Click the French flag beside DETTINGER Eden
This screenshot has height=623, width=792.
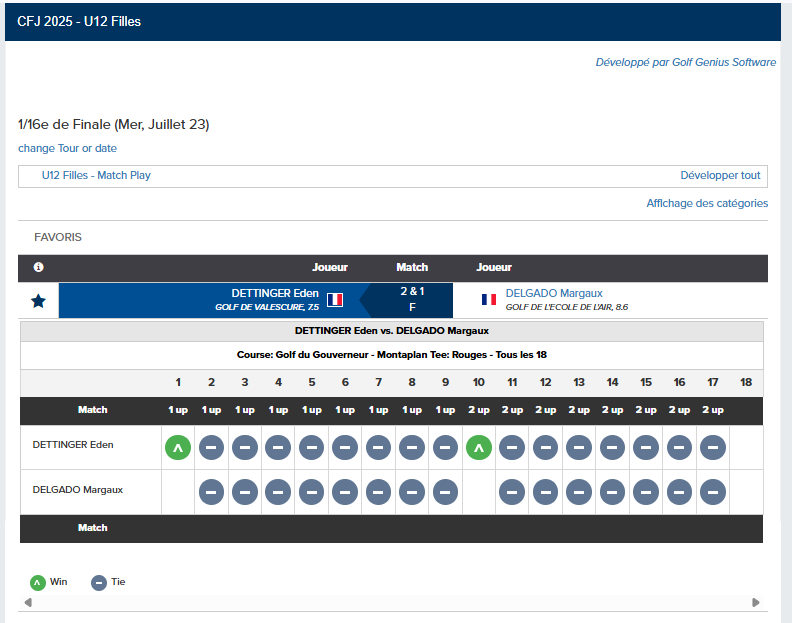[x=335, y=299]
